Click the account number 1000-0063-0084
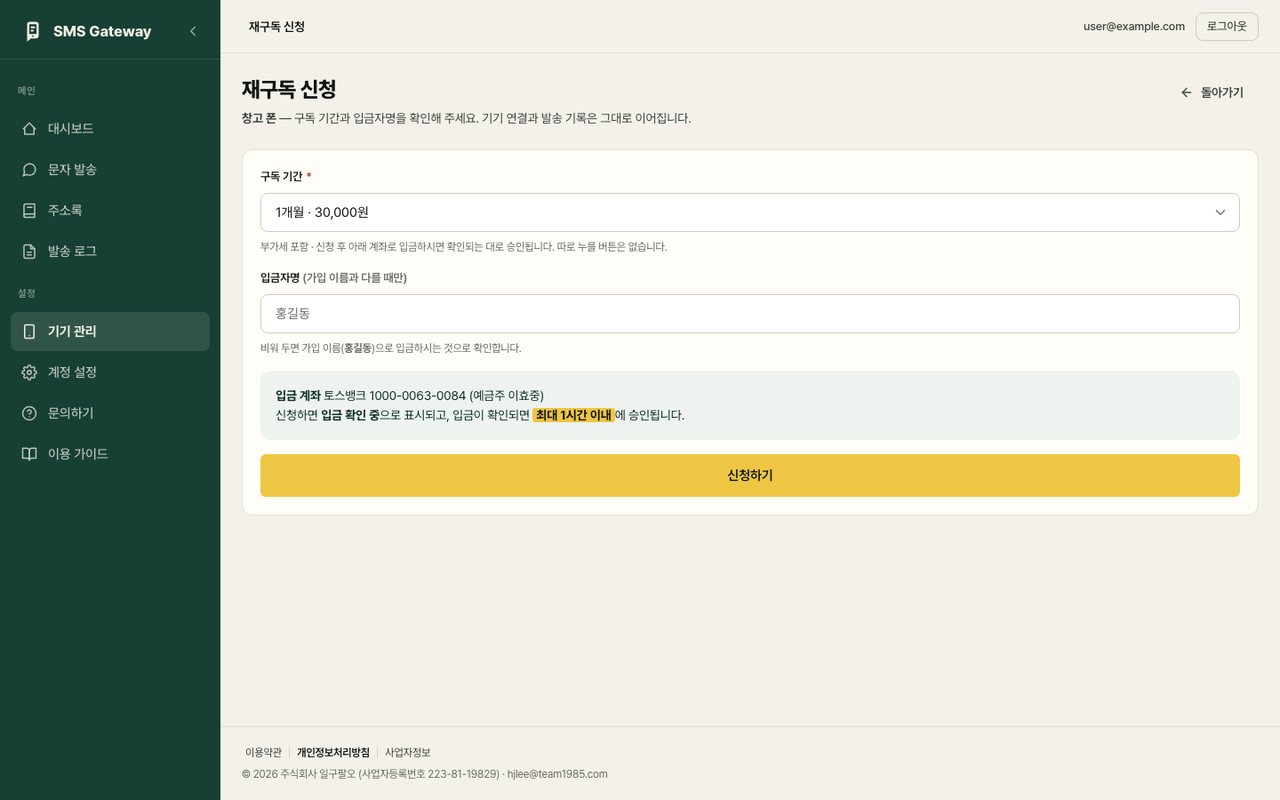1280x800 pixels. coord(417,396)
